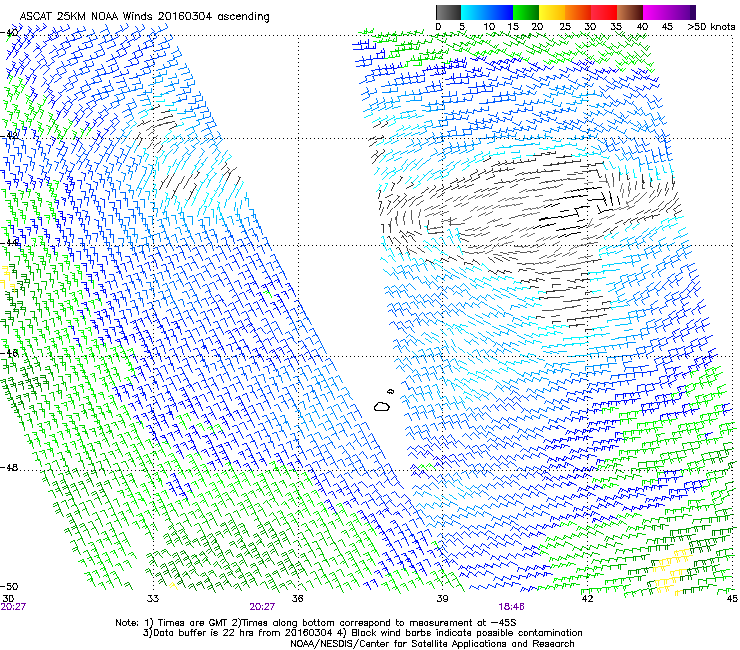740x650 pixels.
Task: Select the orange 25-30 knots legend segment
Action: click(x=578, y=12)
